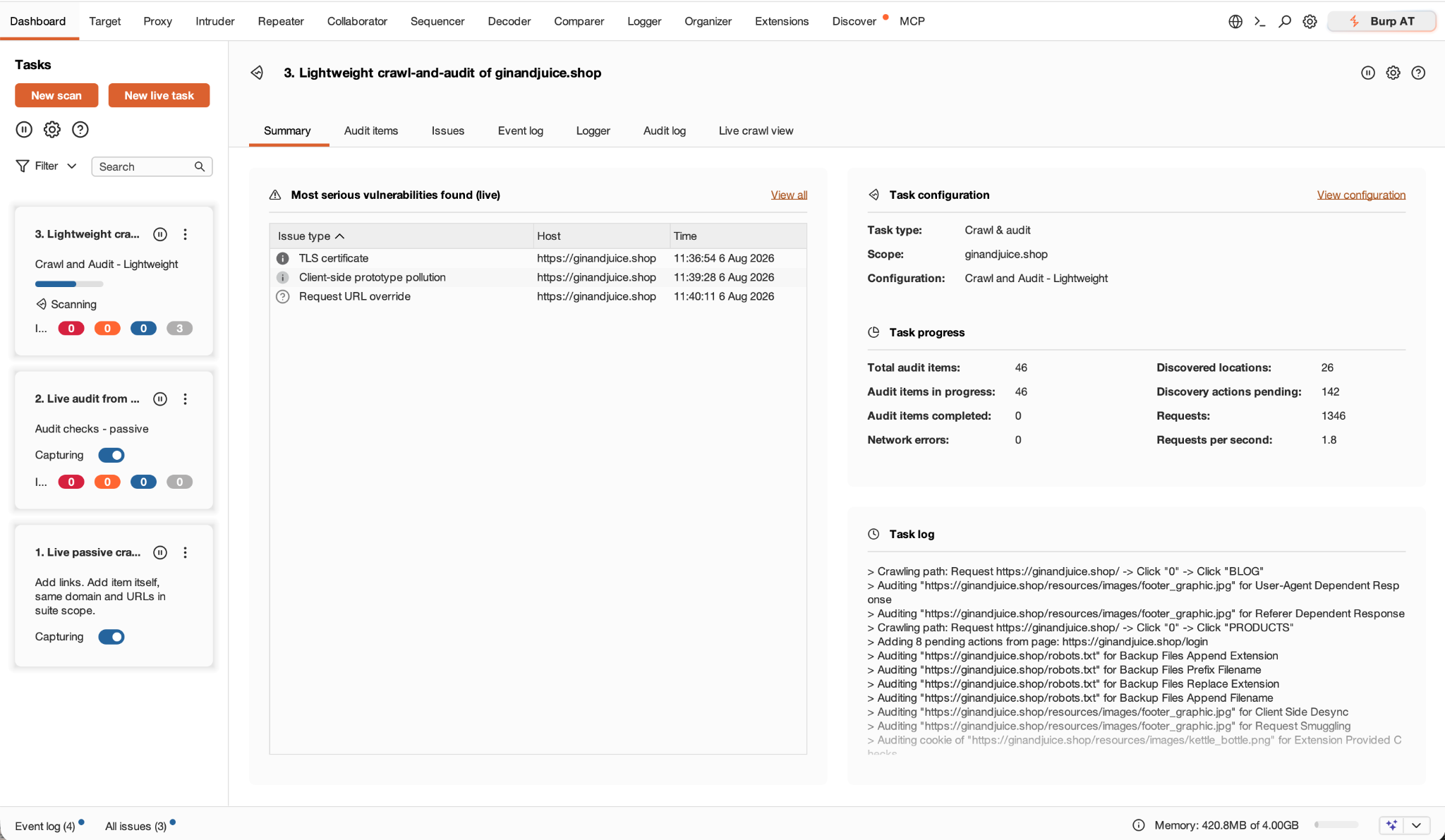Open the Logger tab in task view
This screenshot has height=840, width=1445.
tap(593, 131)
